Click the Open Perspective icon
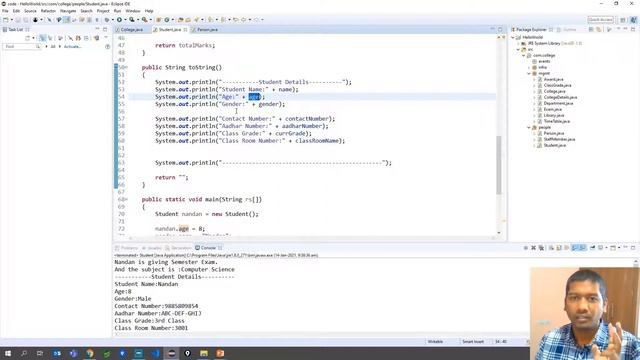The width and height of the screenshot is (640, 360). pos(623,20)
